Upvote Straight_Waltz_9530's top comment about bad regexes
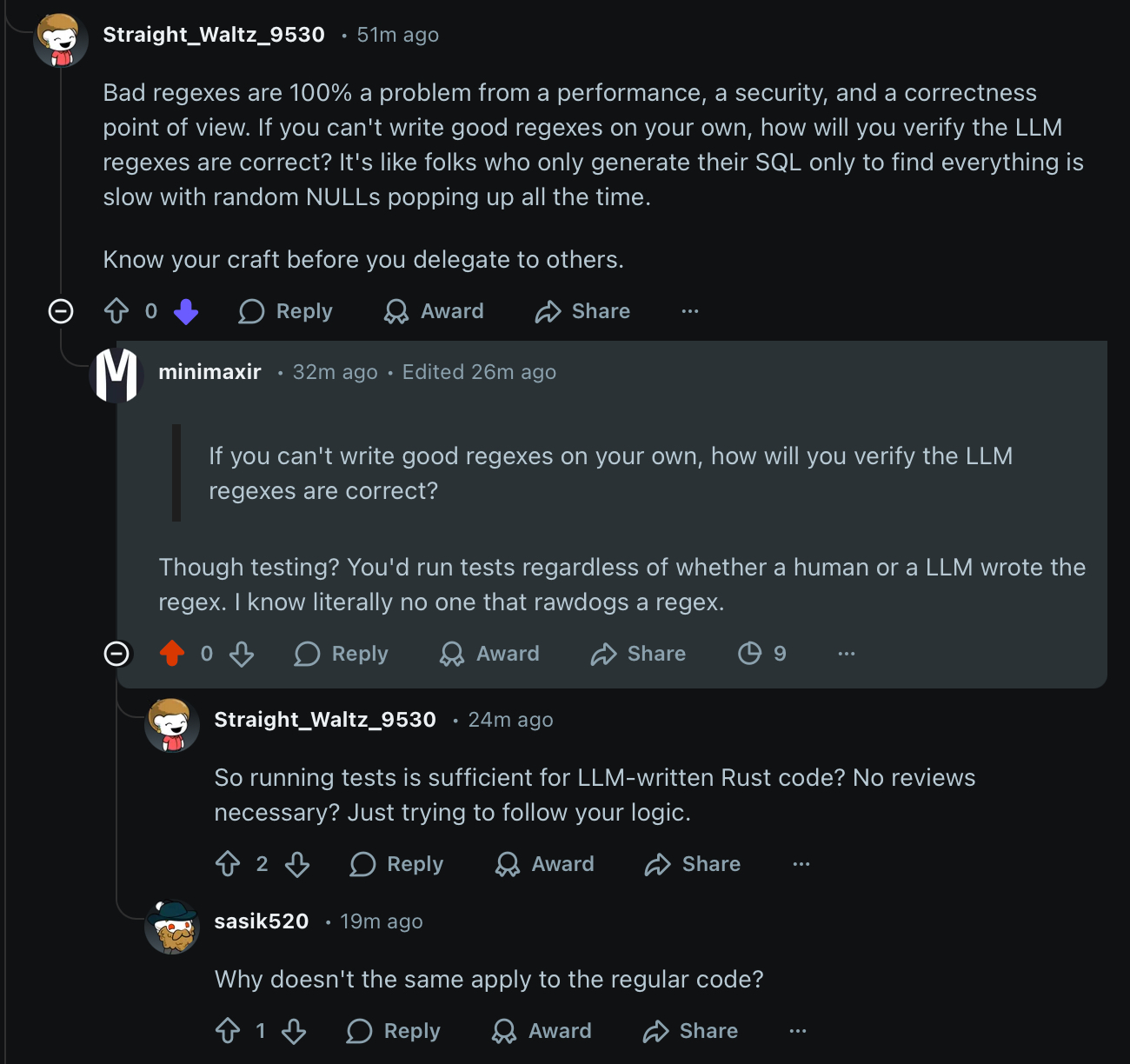Screen dimensions: 1130x1064 tap(116, 311)
